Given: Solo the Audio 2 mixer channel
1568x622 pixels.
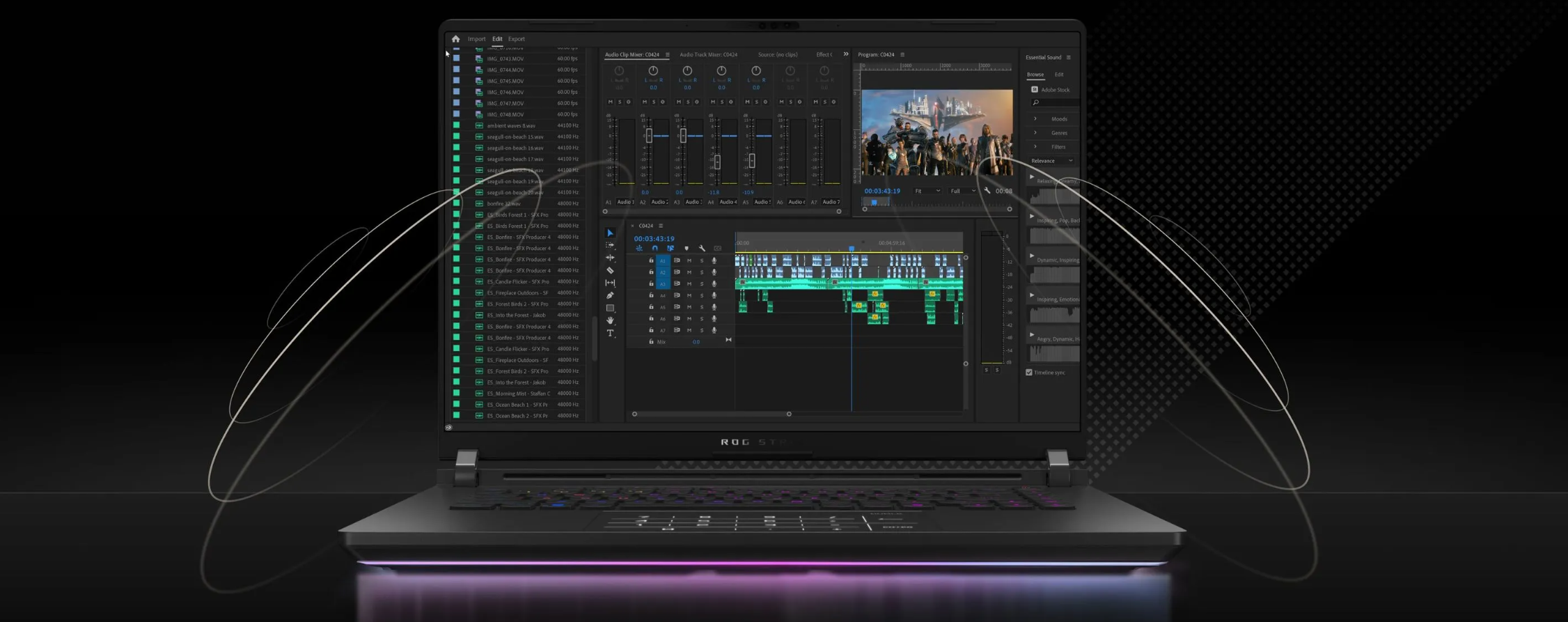Looking at the screenshot, I should (x=654, y=102).
